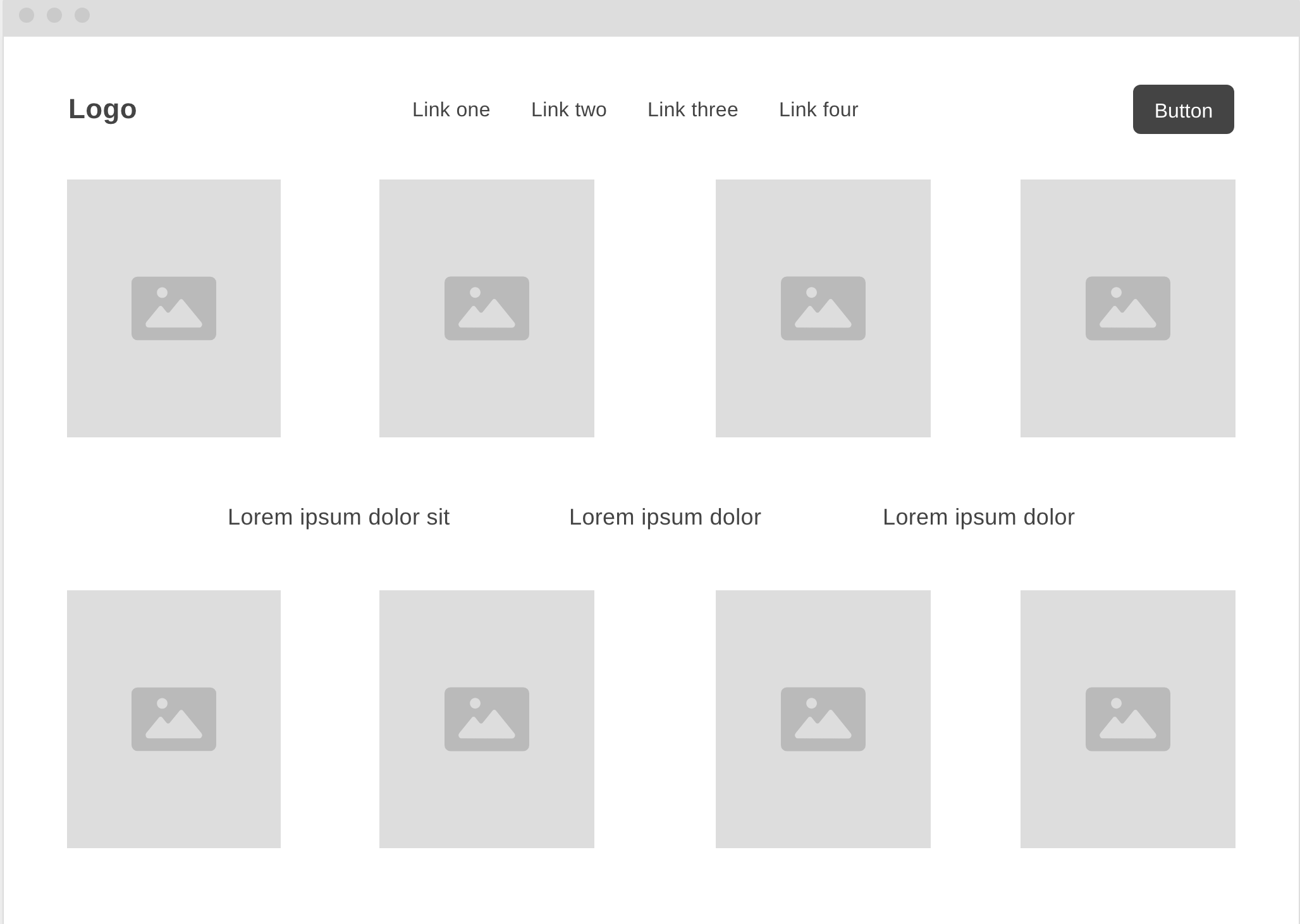This screenshot has width=1300, height=924.
Task: Open first image placeholder in bottom row
Action: click(x=174, y=719)
